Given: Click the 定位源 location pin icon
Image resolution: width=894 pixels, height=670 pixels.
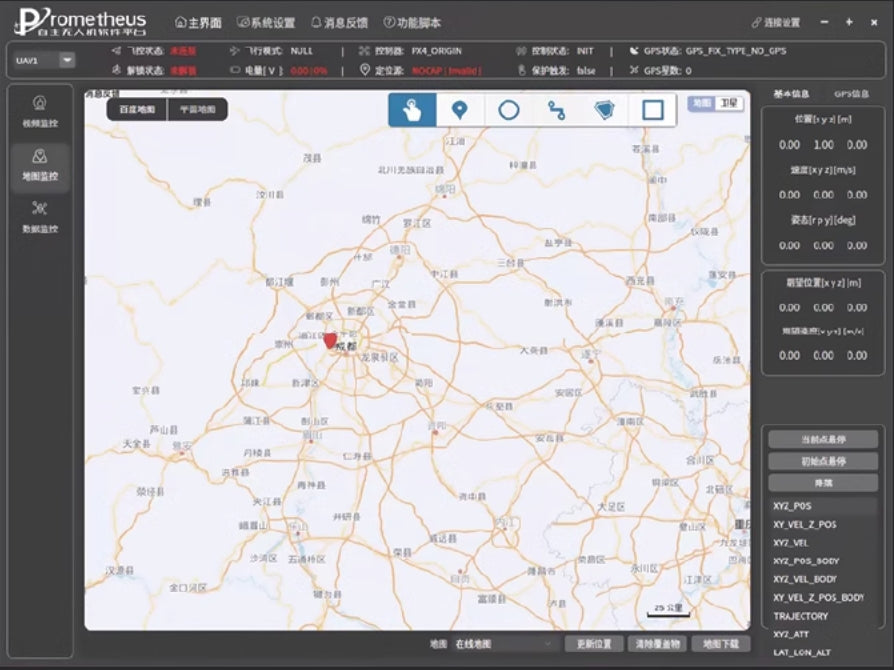Looking at the screenshot, I should coord(365,70).
